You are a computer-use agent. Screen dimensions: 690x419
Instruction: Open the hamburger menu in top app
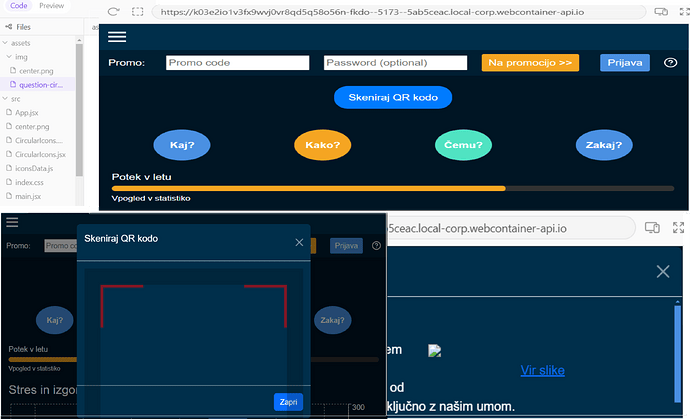point(117,37)
